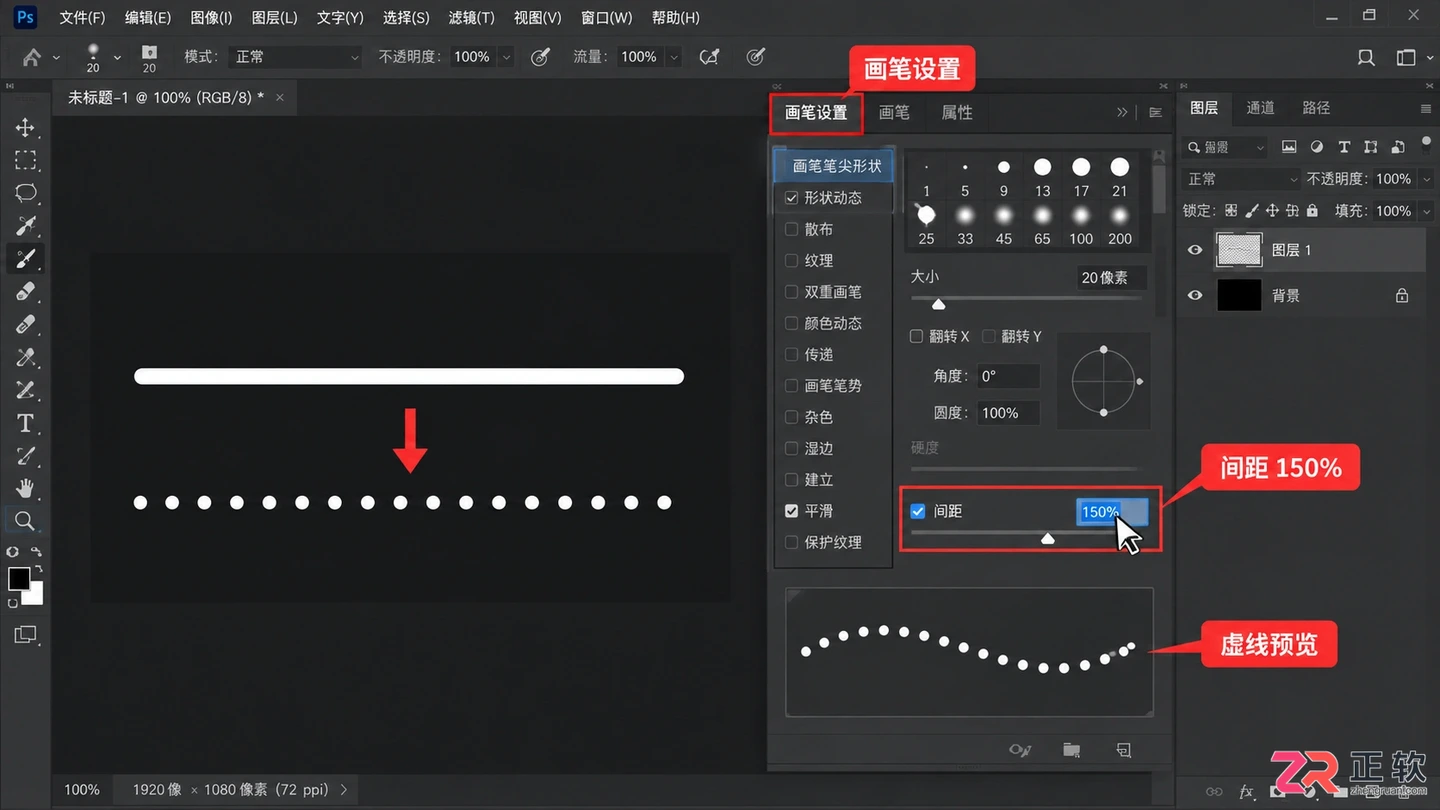Open the 滤镜(T) menu
The image size is (1440, 810).
(472, 18)
